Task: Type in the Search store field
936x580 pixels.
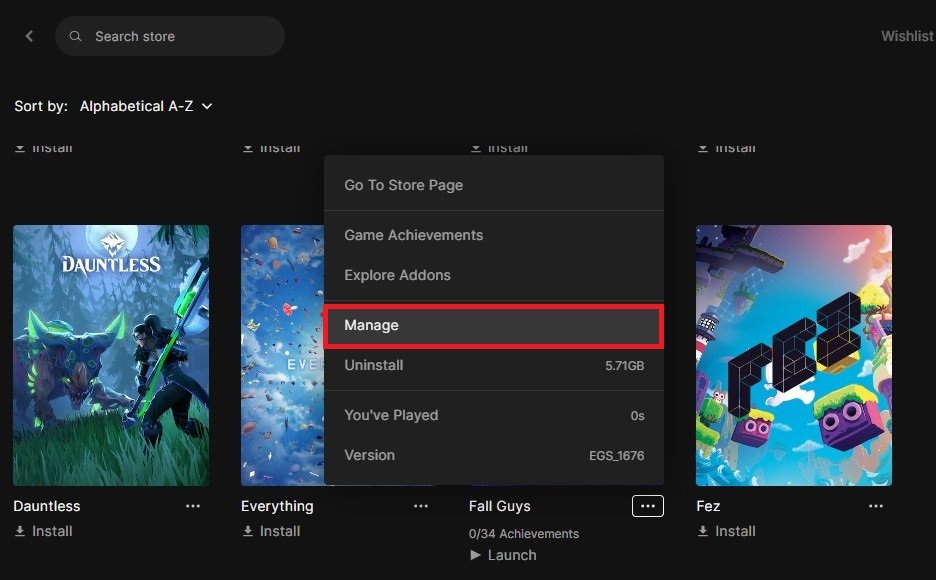Action: click(180, 36)
